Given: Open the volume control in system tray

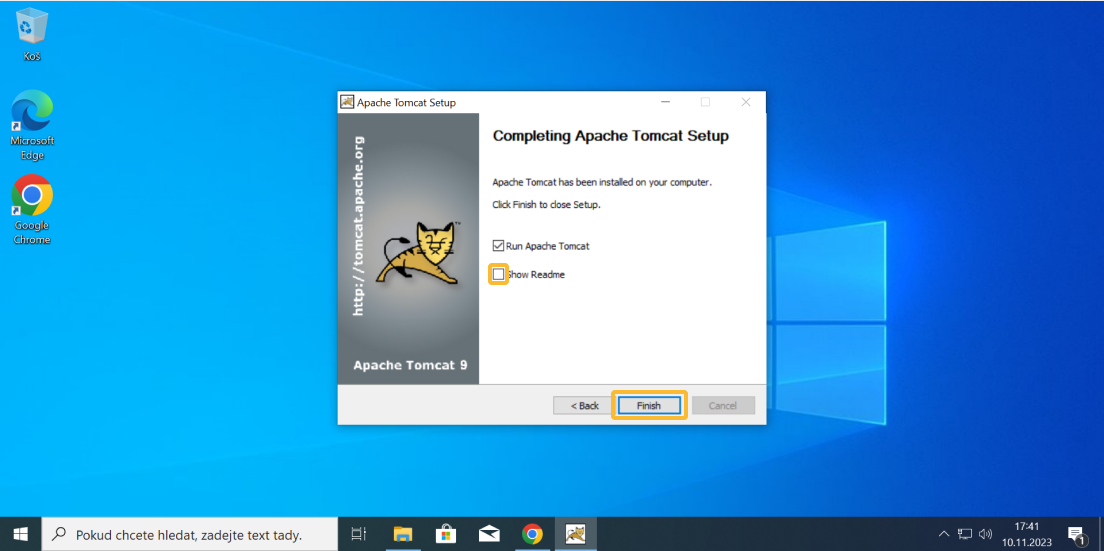Looking at the screenshot, I should pyautogui.click(x=985, y=534).
